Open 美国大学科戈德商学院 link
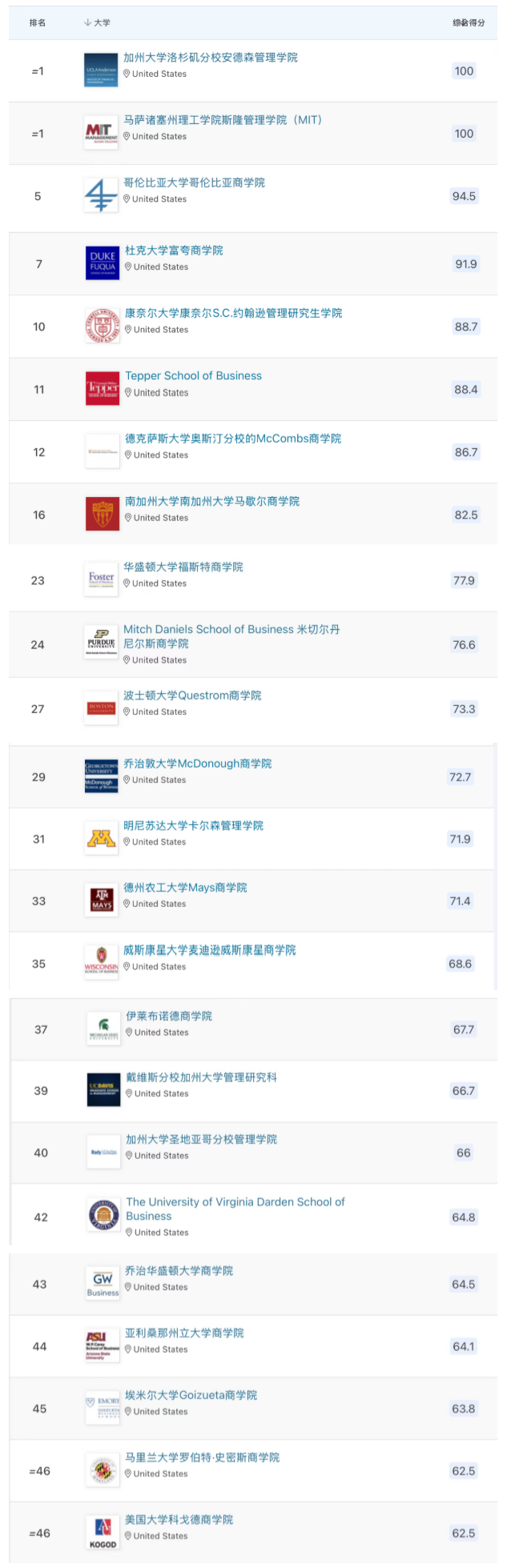Viewport: 507px width, 1568px height. pyautogui.click(x=179, y=1520)
